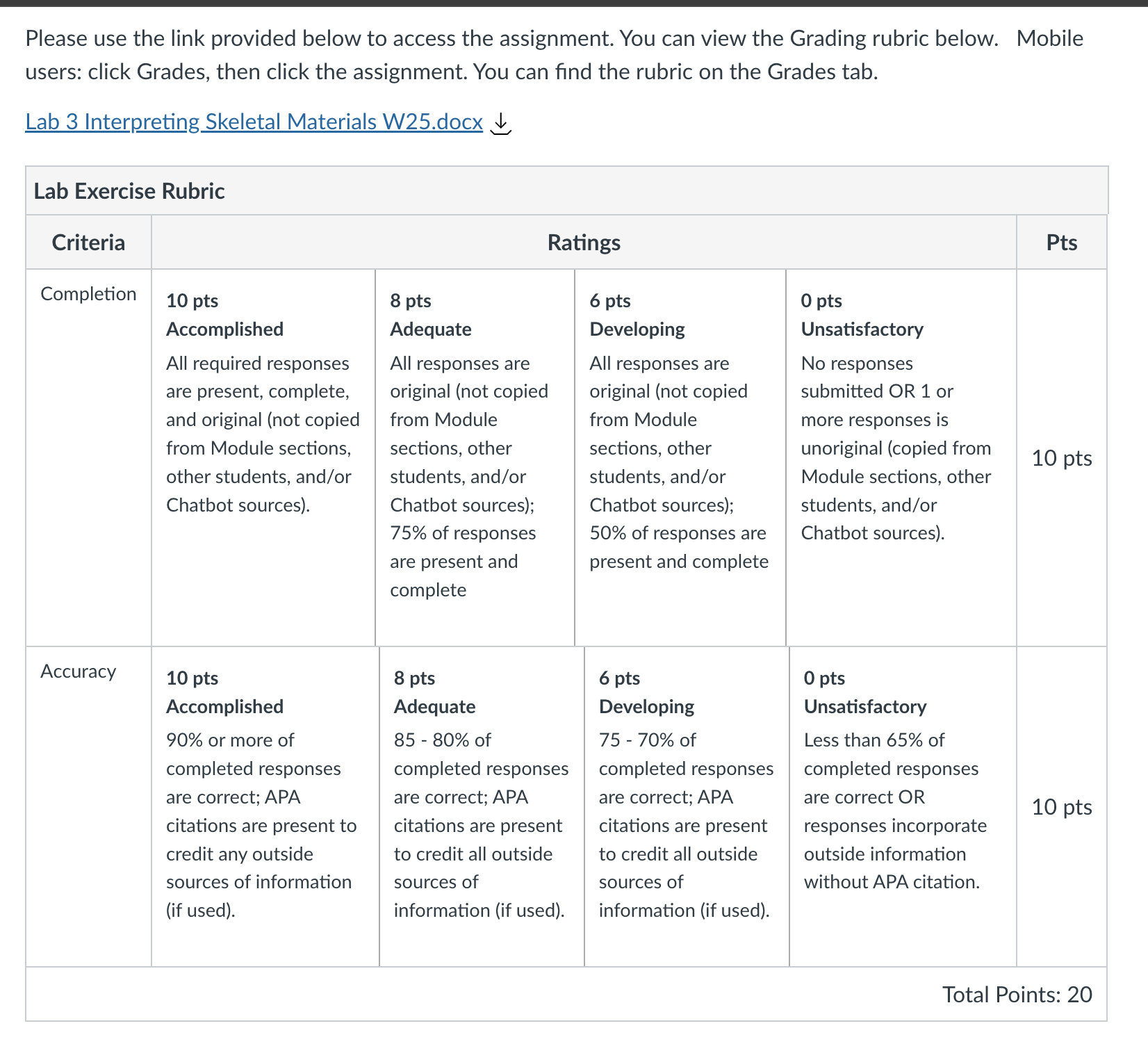The image size is (1148, 1044).
Task: Click the Completion row 10 pts total
Action: coord(1062,458)
